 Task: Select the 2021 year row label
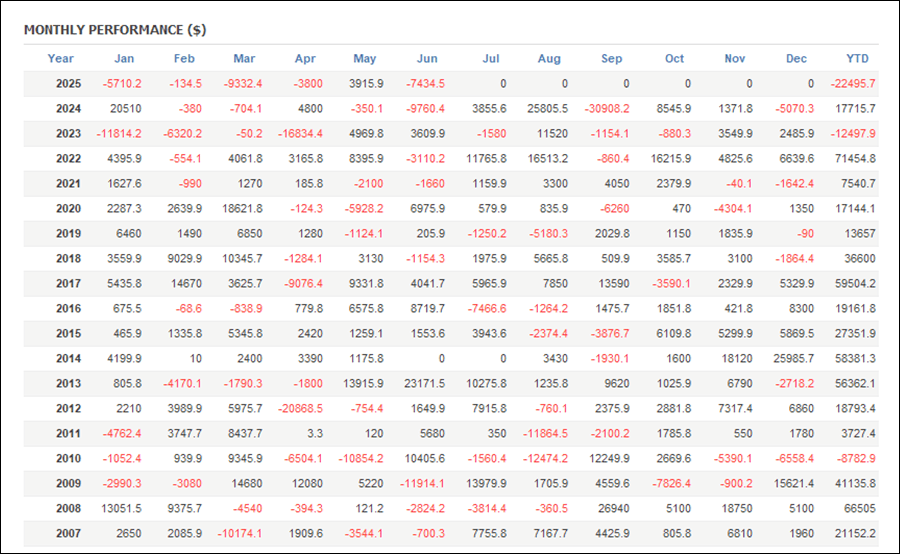pos(68,184)
